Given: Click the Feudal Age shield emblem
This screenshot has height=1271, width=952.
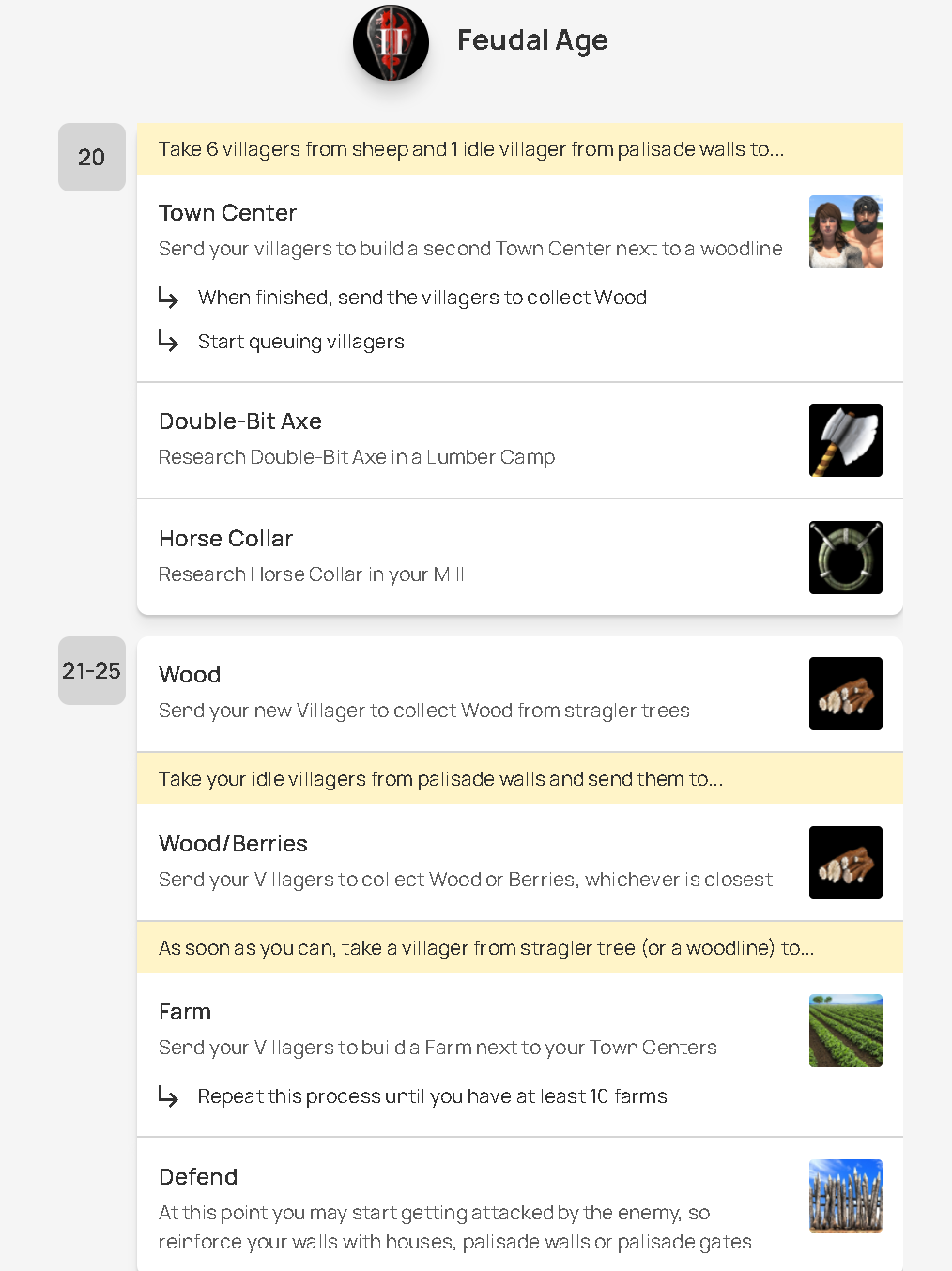Looking at the screenshot, I should (391, 42).
